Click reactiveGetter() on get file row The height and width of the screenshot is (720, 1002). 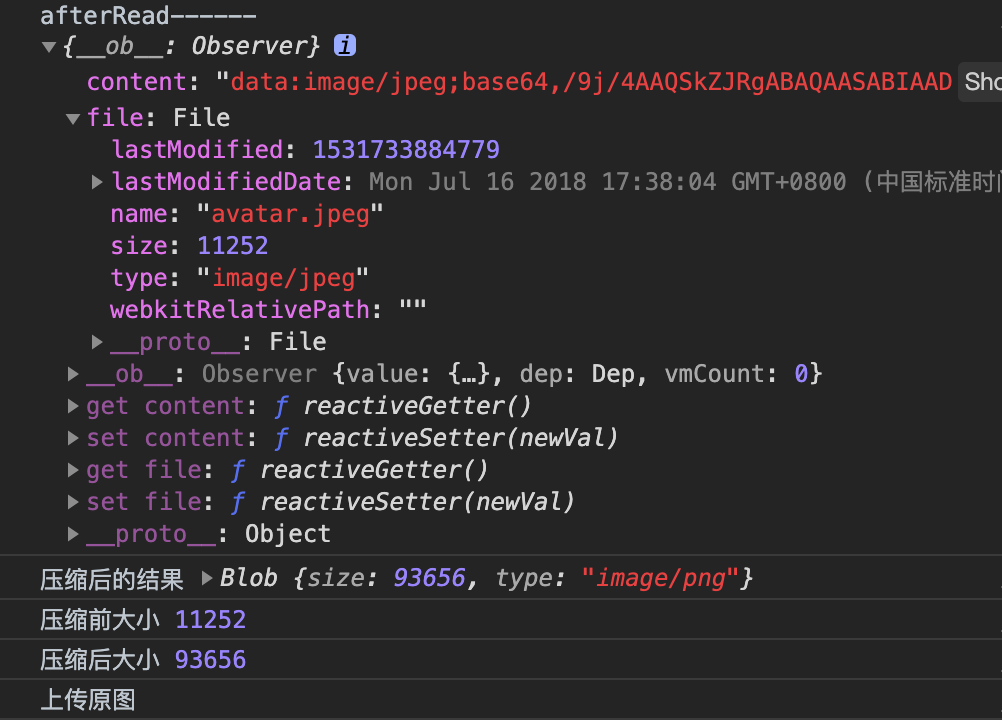click(x=374, y=470)
